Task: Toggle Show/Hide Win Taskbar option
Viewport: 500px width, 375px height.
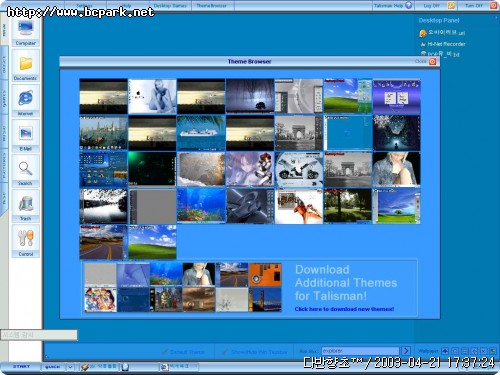Action: click(255, 352)
